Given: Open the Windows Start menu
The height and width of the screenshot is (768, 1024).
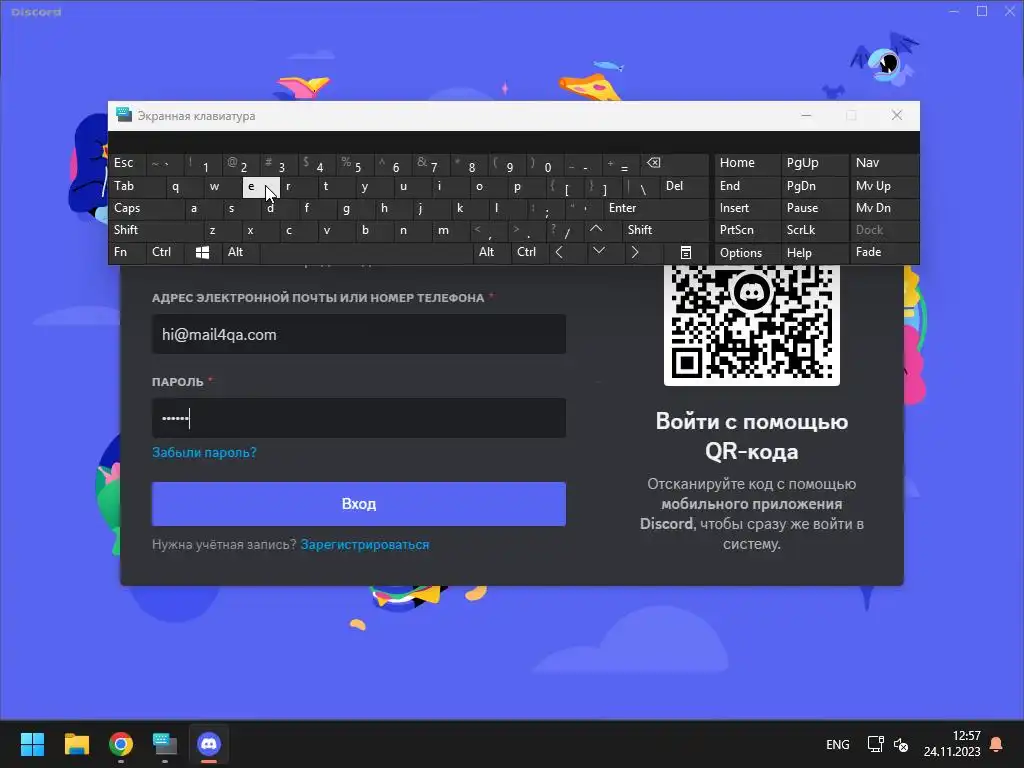Looking at the screenshot, I should 32,744.
